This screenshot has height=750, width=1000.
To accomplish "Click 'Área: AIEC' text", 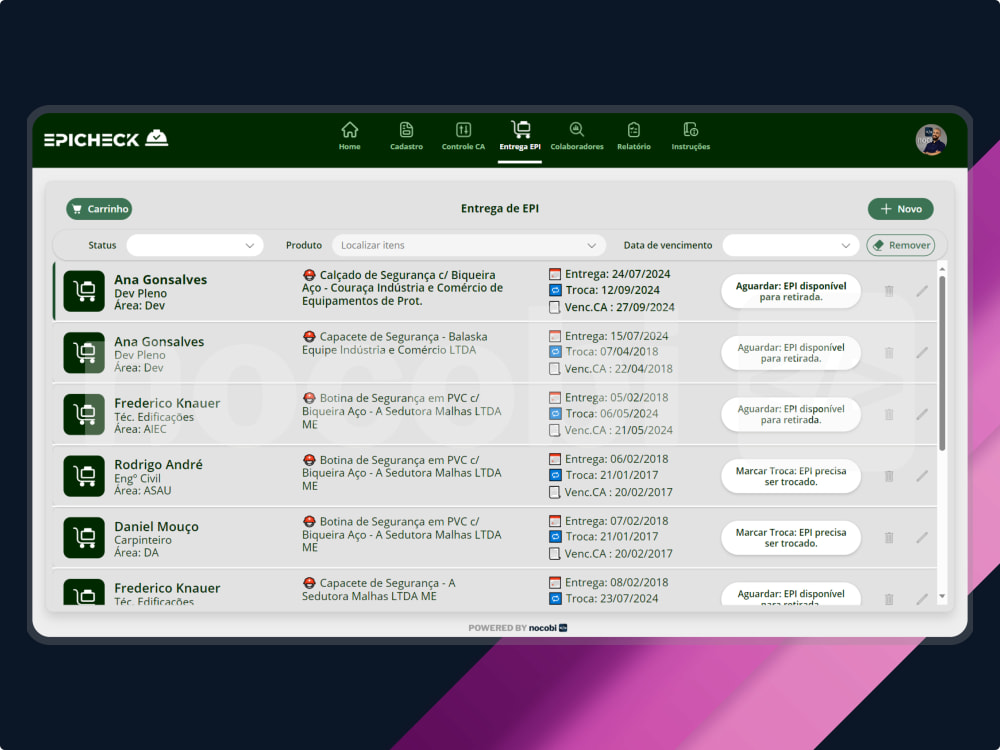I will 140,429.
